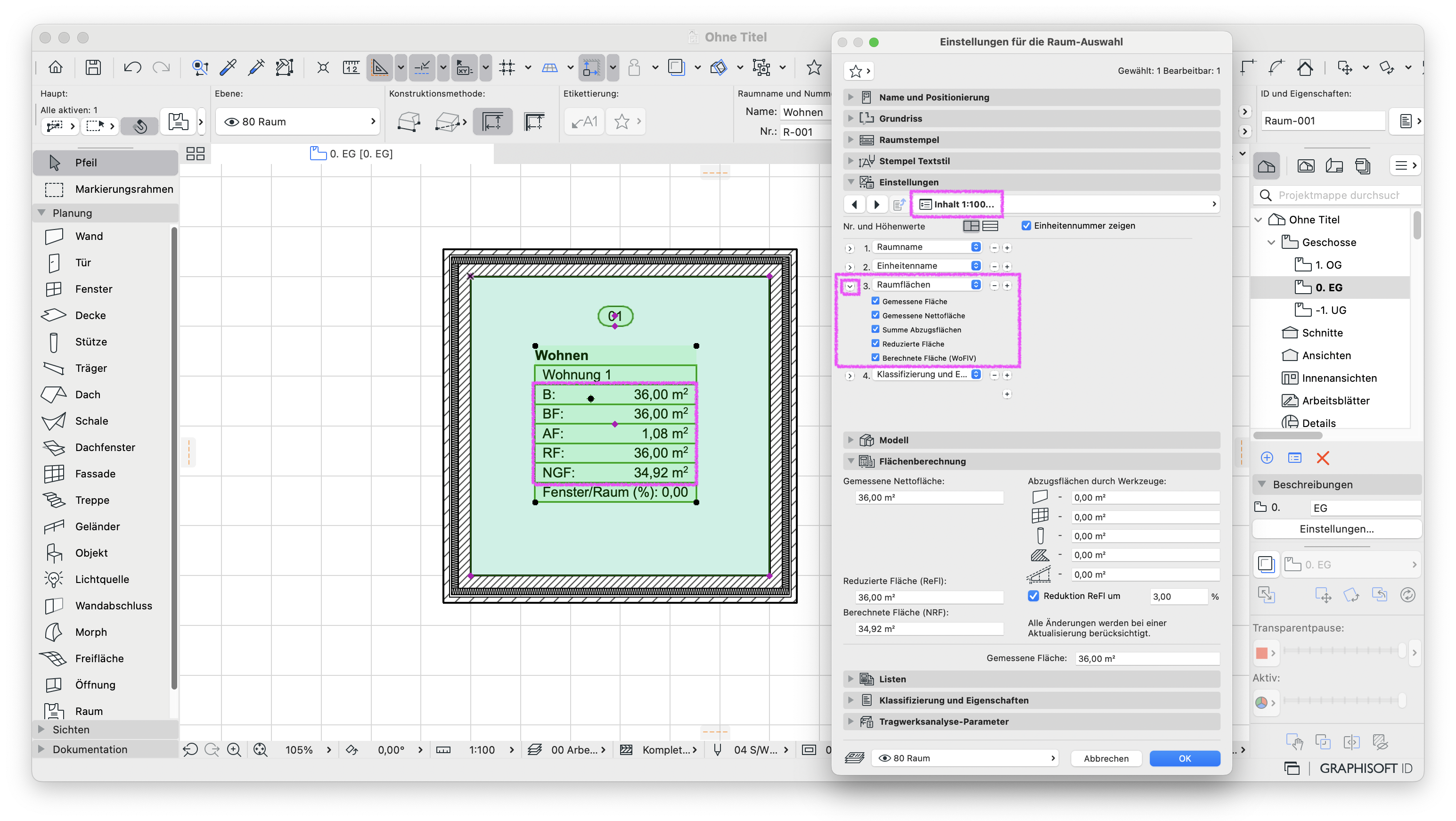Activate the Pfeil arrow tool
The width and height of the screenshot is (1456, 821).
106,162
